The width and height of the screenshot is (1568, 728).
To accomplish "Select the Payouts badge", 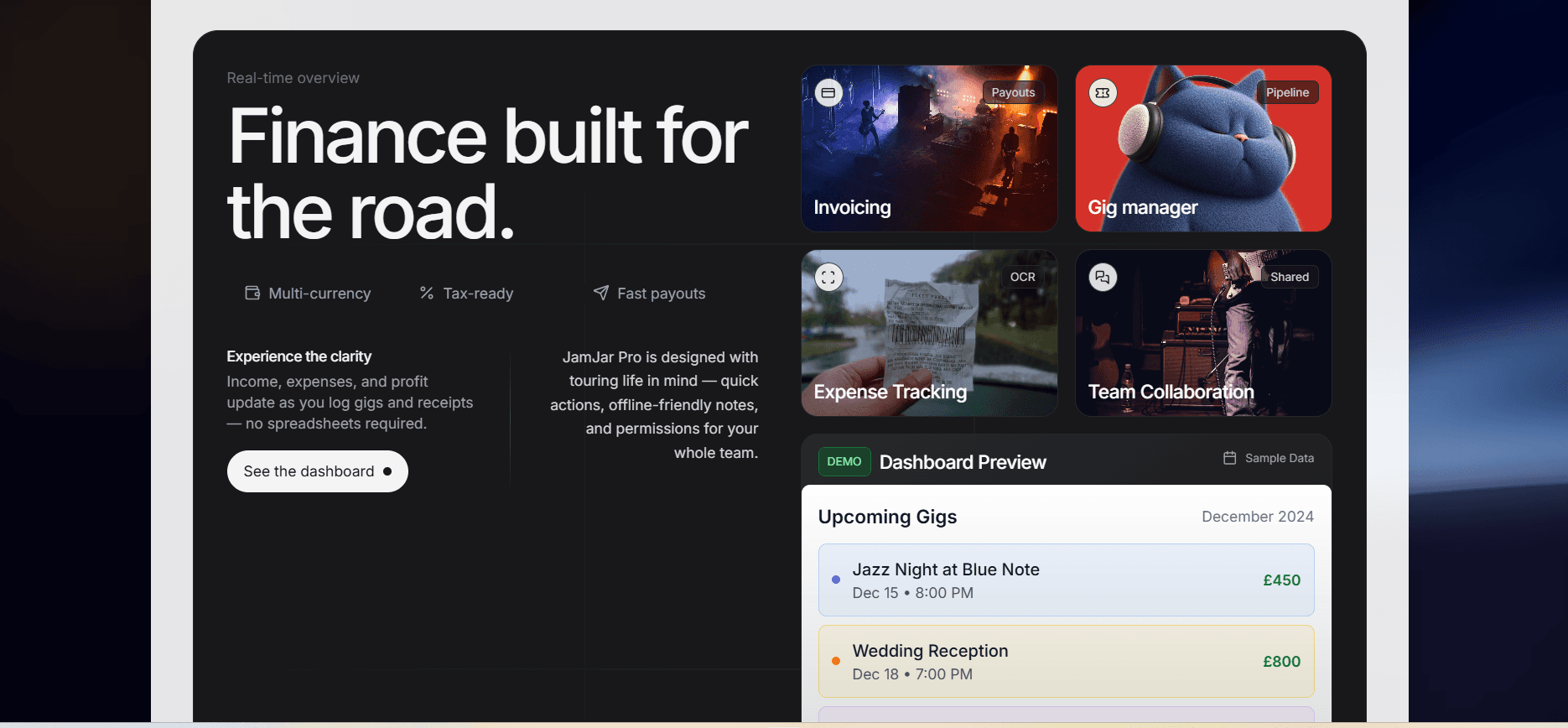I will pos(1013,93).
